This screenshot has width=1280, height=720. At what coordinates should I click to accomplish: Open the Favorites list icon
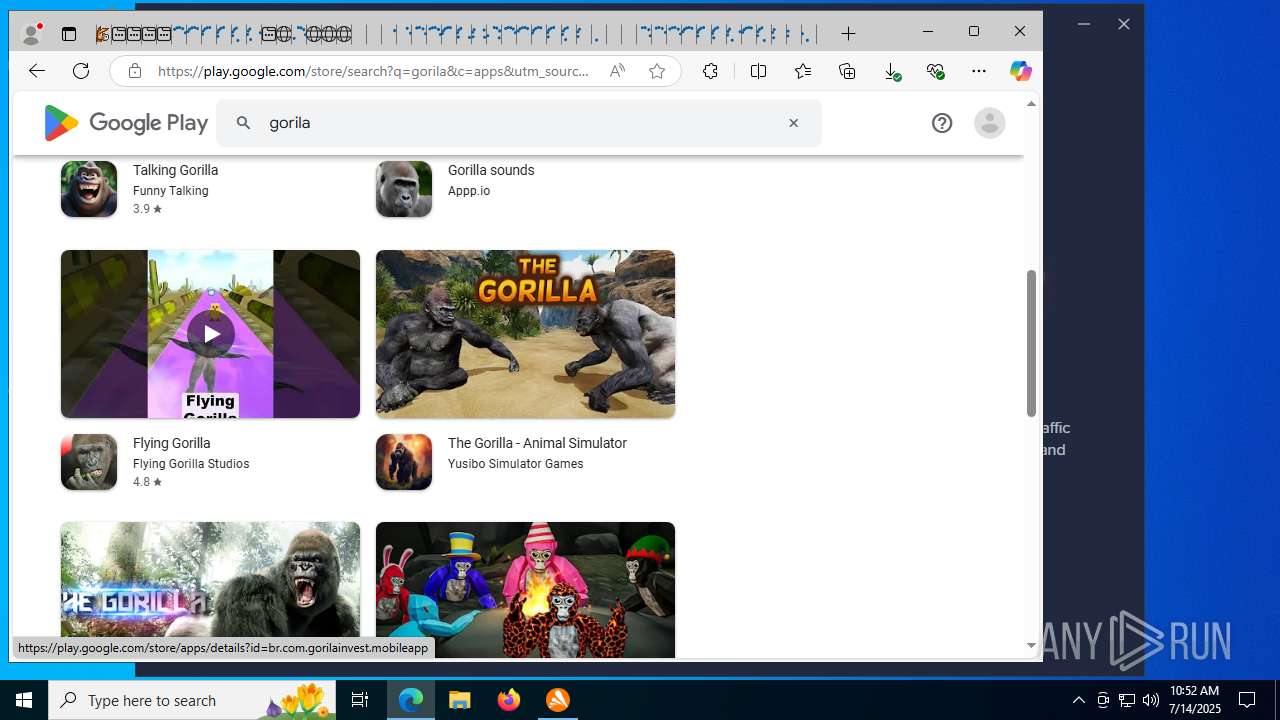point(803,71)
